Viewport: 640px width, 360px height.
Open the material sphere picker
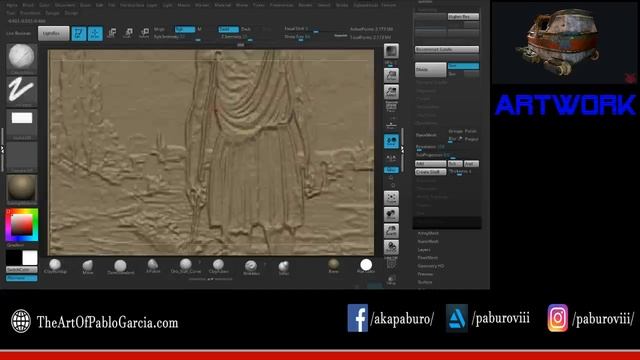tap(22, 189)
